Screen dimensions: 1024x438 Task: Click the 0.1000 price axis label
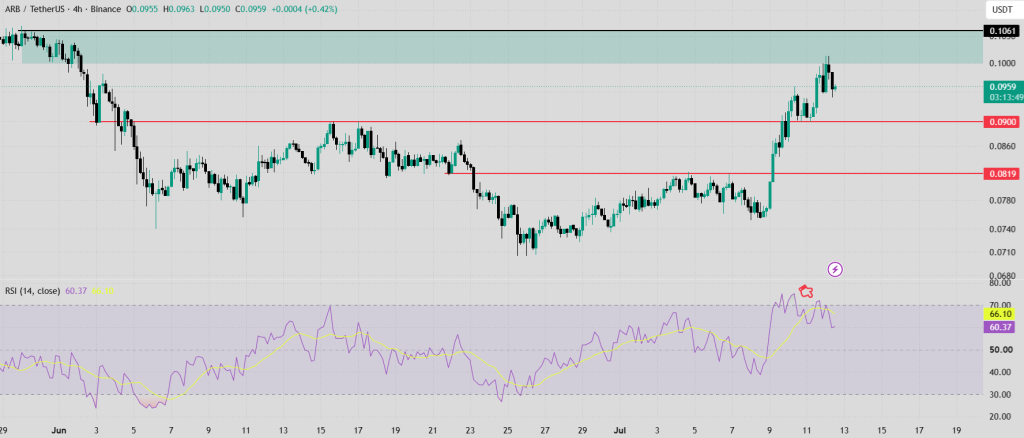point(1002,63)
